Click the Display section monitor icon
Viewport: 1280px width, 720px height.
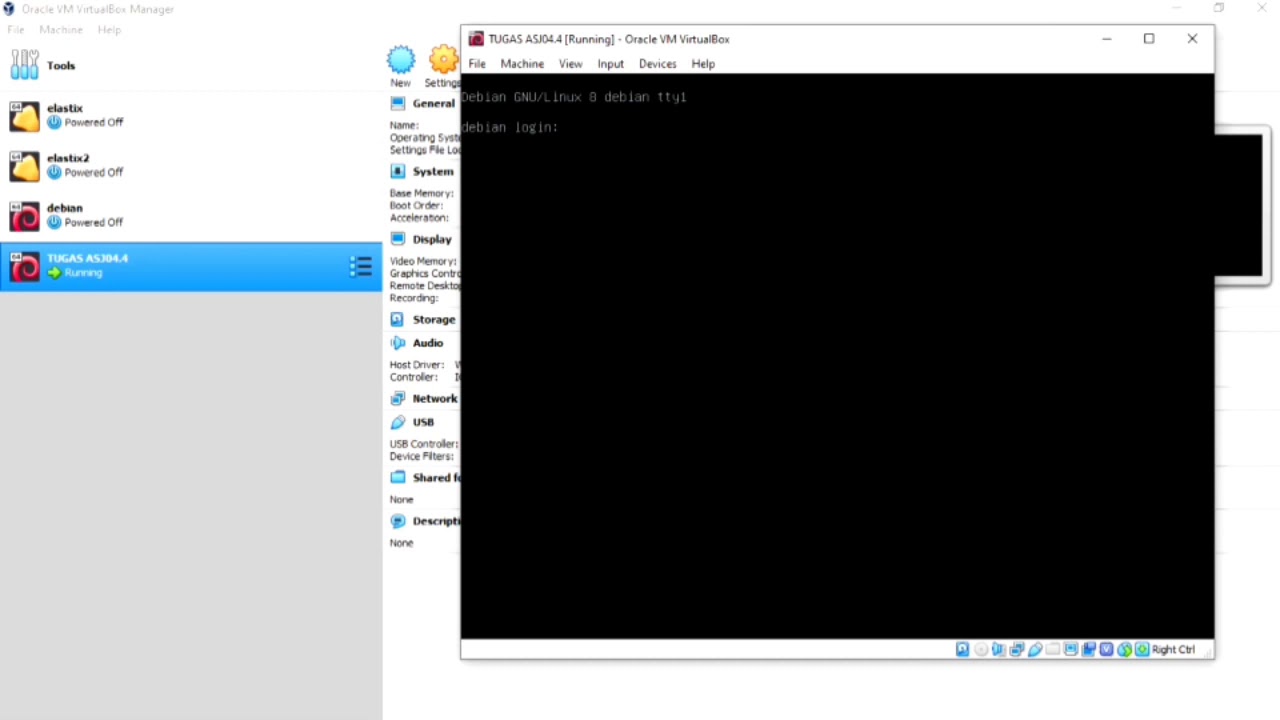coord(398,239)
